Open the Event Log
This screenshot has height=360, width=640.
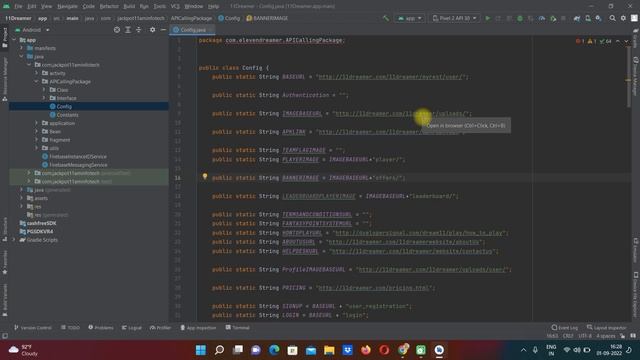tap(564, 328)
